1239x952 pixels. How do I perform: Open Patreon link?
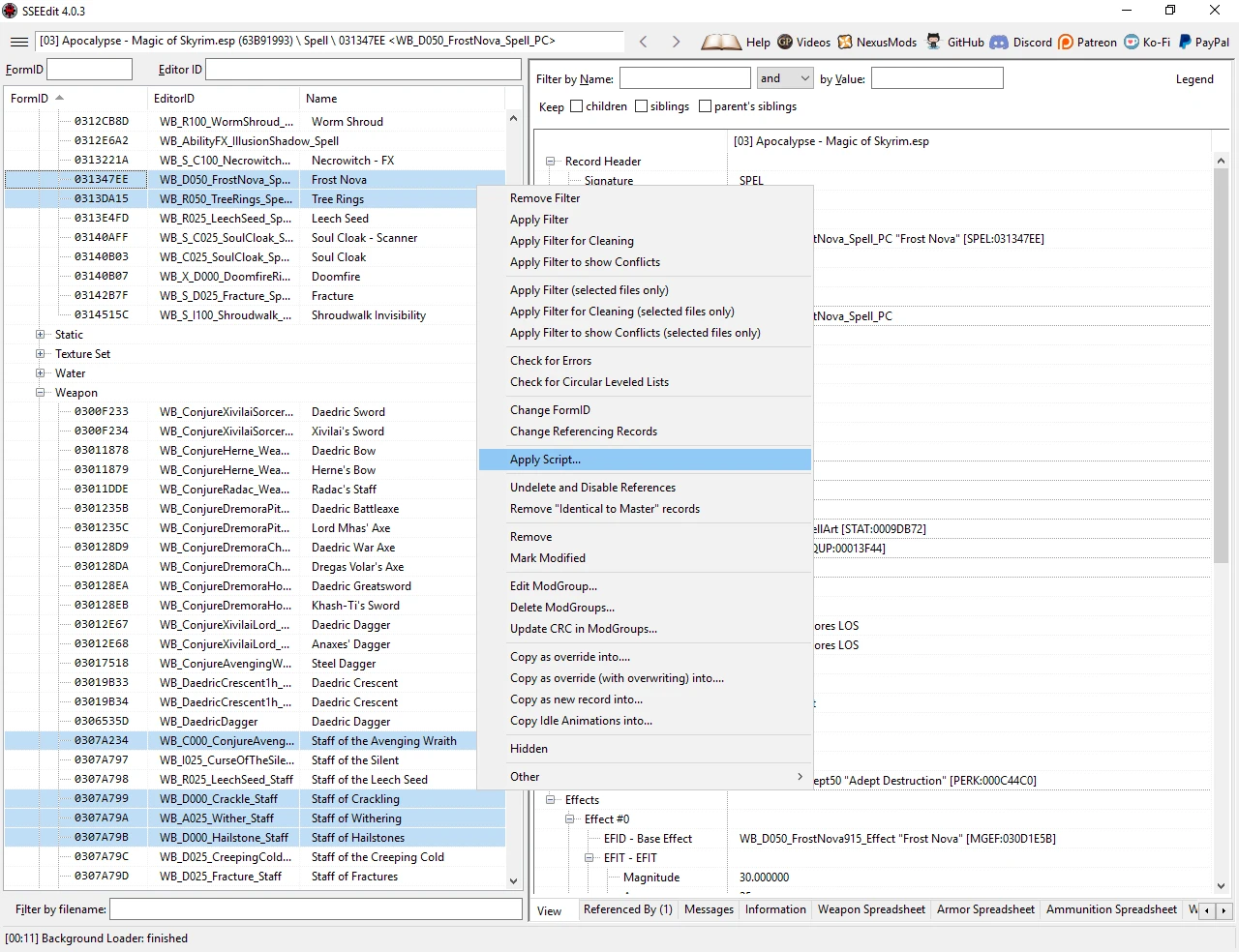[1066, 42]
